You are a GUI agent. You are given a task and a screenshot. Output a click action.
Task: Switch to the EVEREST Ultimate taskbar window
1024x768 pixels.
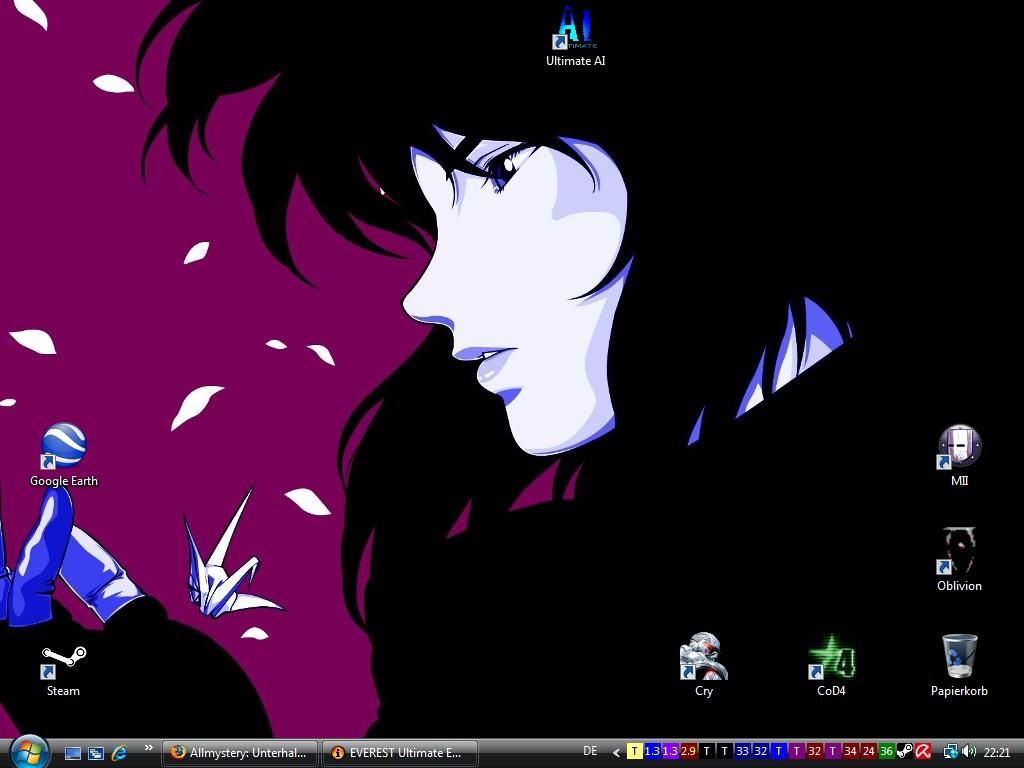point(400,753)
